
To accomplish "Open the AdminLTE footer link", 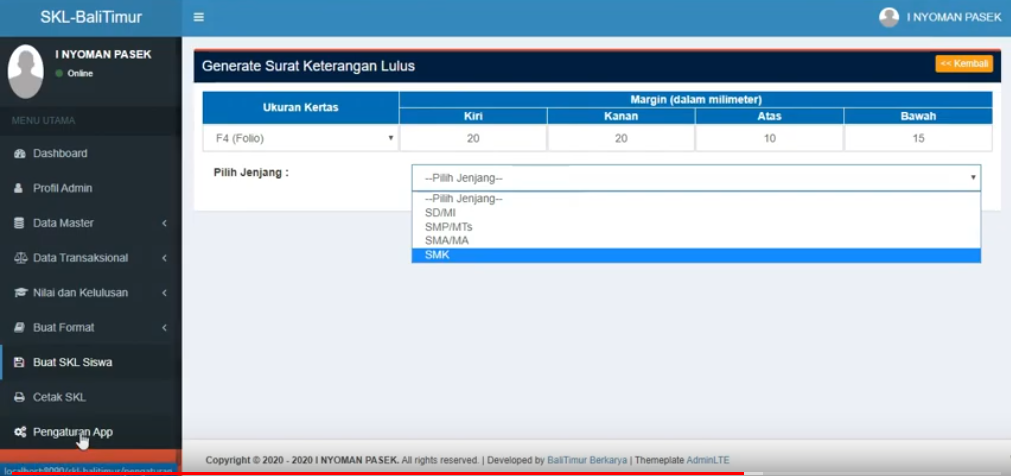I will point(708,461).
